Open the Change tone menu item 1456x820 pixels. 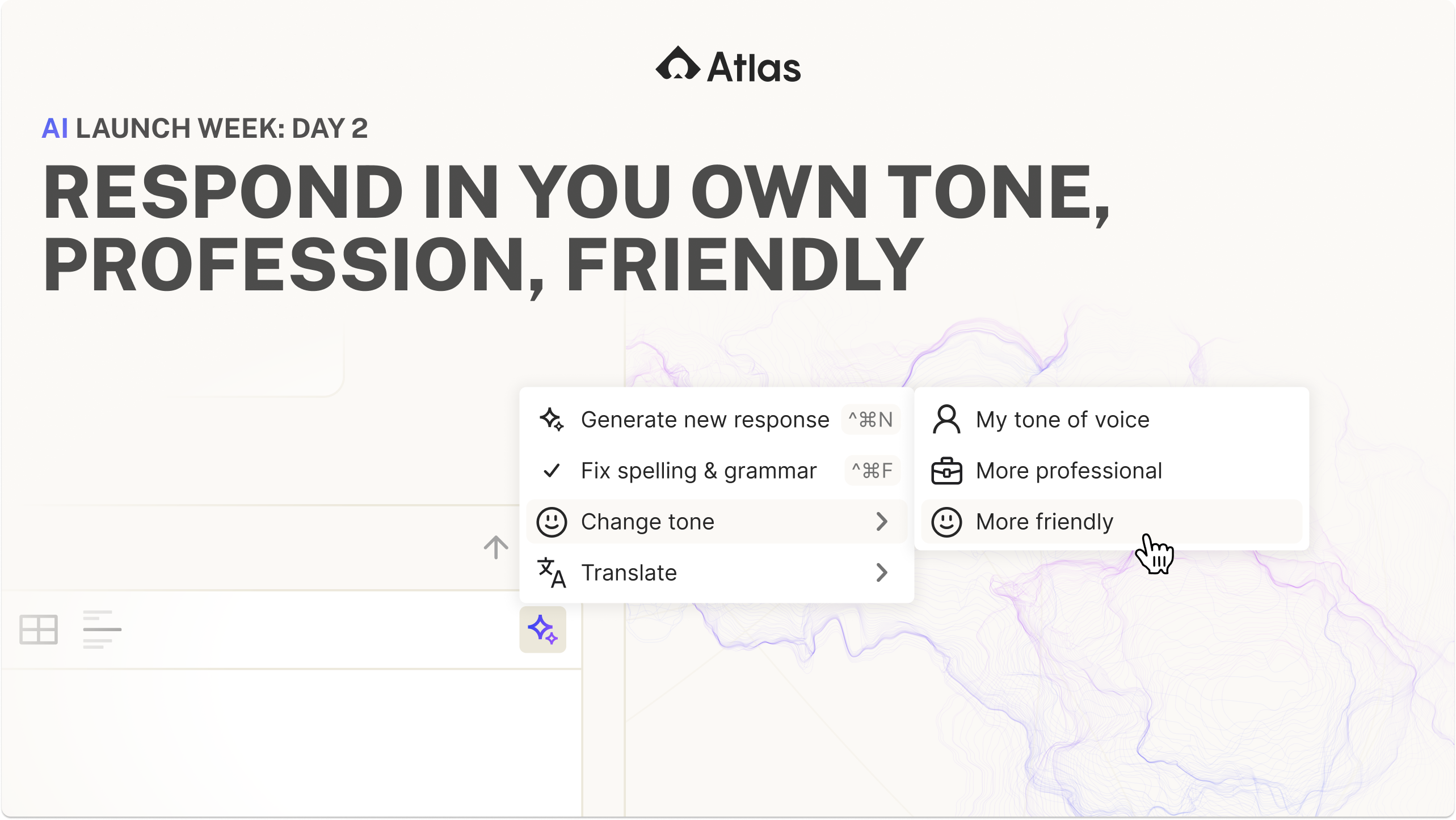(x=717, y=522)
